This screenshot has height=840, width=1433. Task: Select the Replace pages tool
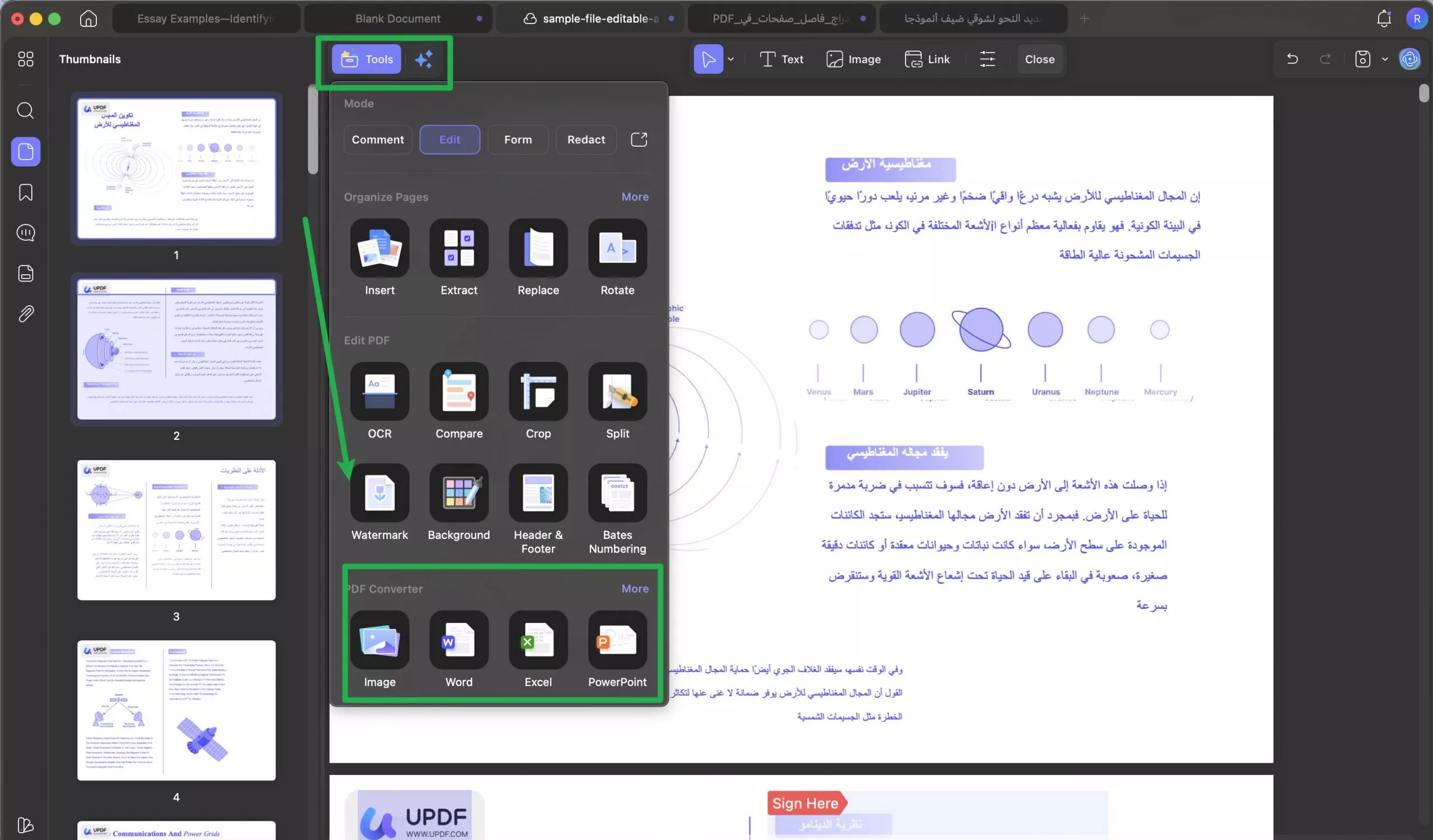pyautogui.click(x=538, y=258)
